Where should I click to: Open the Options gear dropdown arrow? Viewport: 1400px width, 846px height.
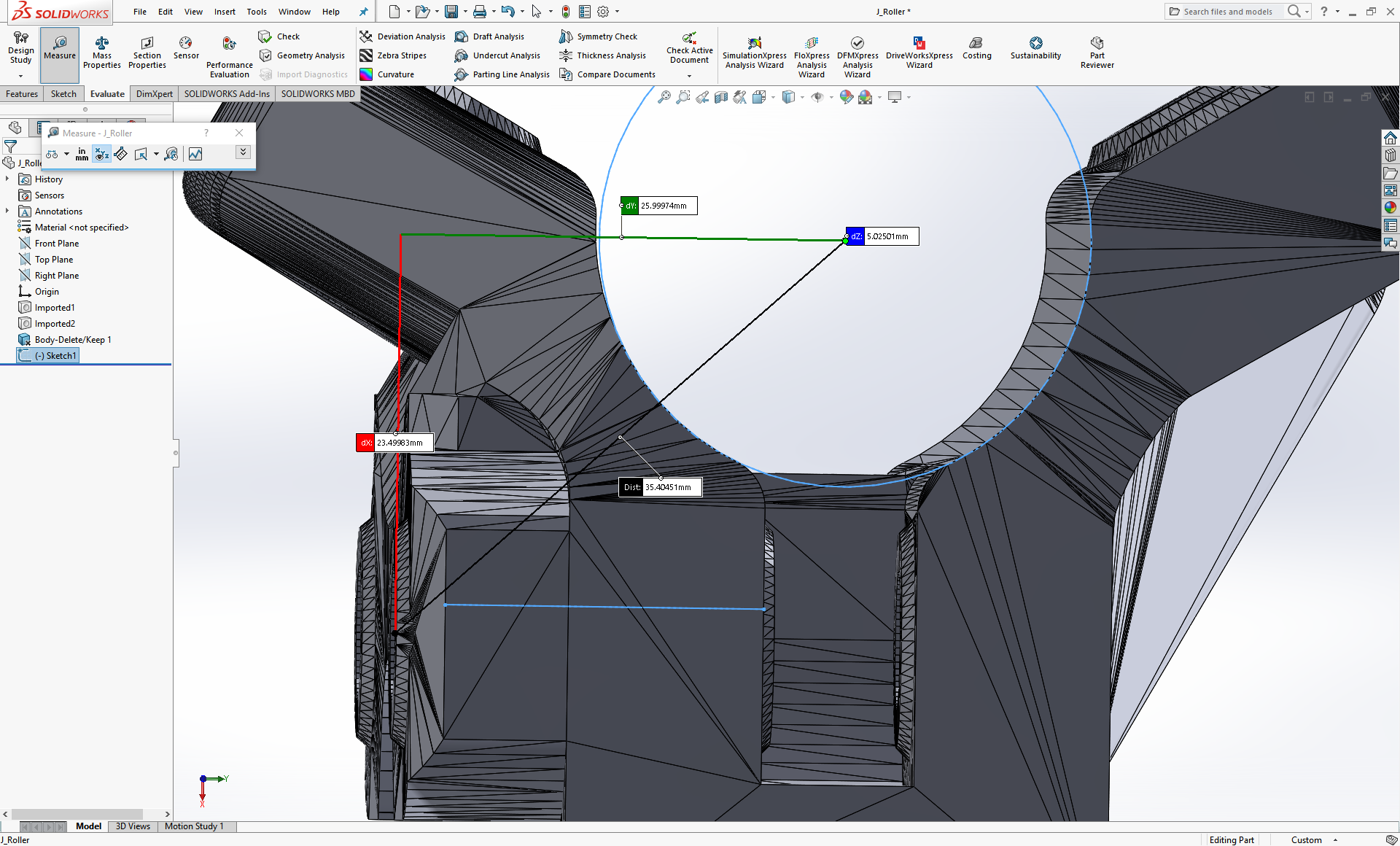617,12
